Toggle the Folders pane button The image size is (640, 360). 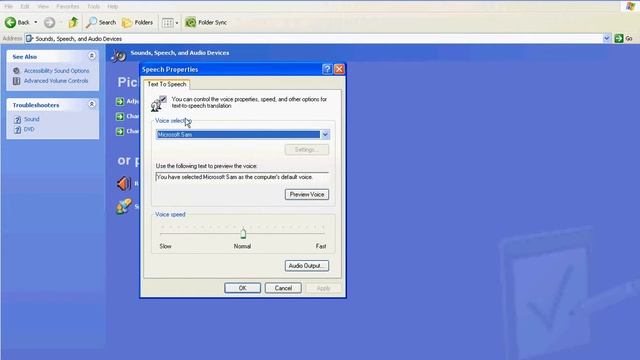(x=138, y=22)
